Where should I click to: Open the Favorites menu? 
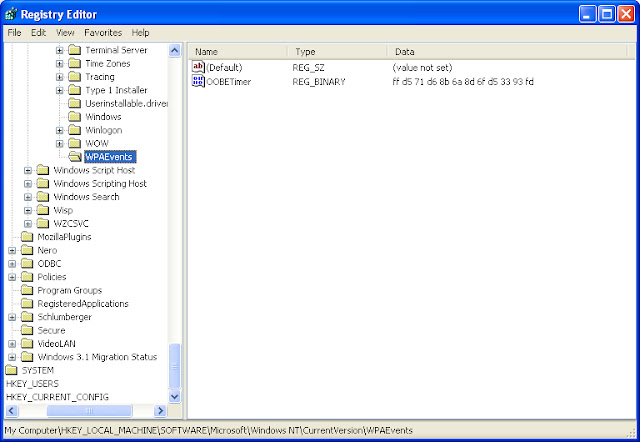(x=103, y=33)
